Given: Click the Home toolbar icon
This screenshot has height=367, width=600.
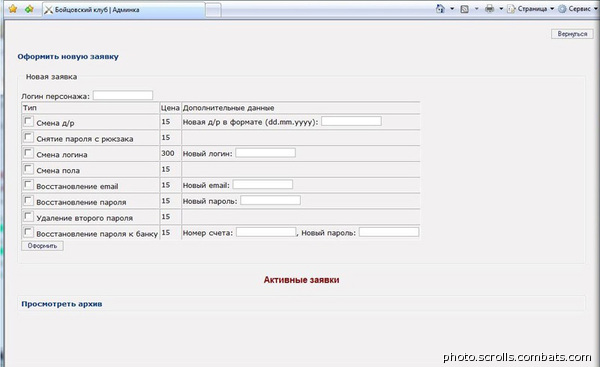Looking at the screenshot, I should (x=440, y=8).
